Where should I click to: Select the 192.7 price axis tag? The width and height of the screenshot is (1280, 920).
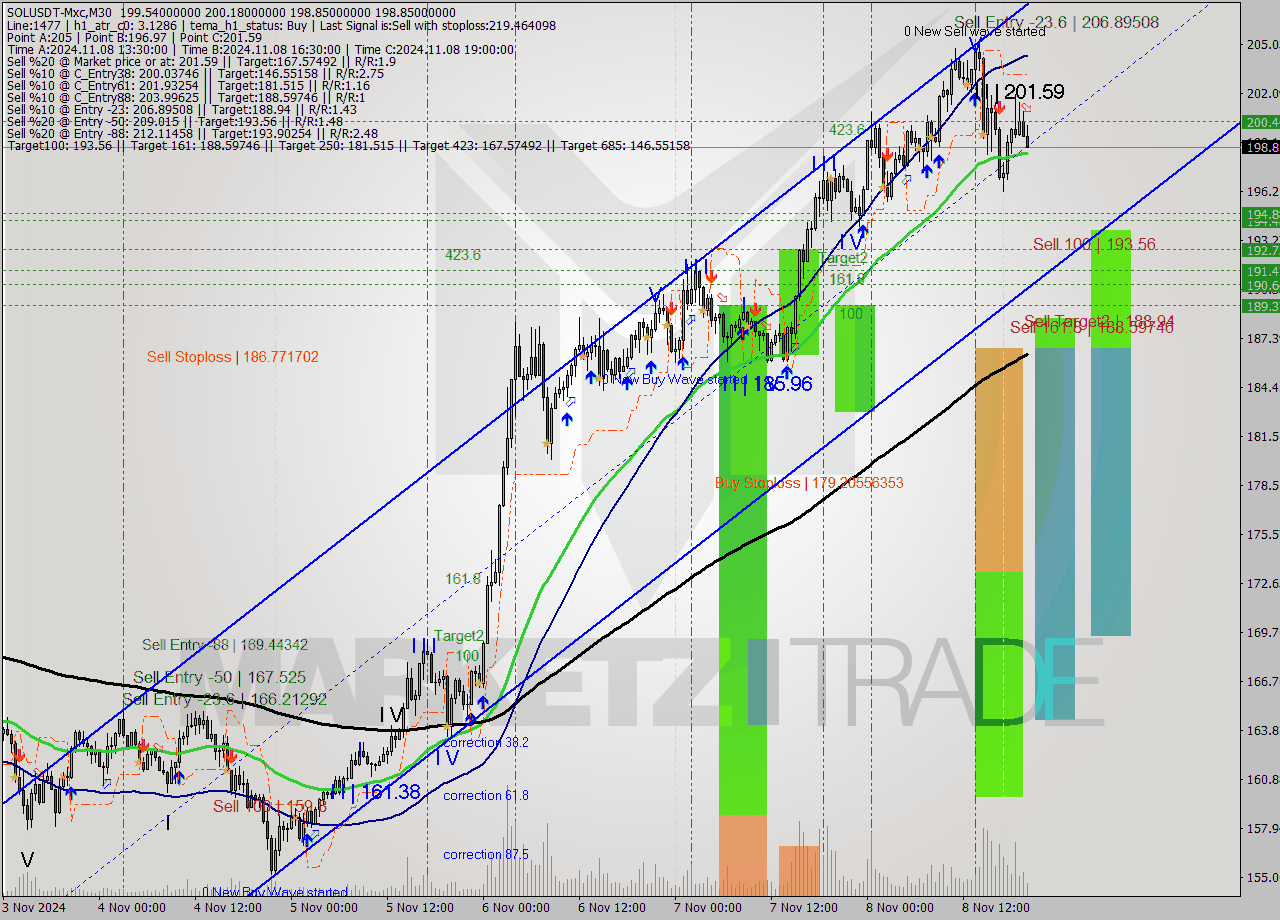tap(1260, 250)
